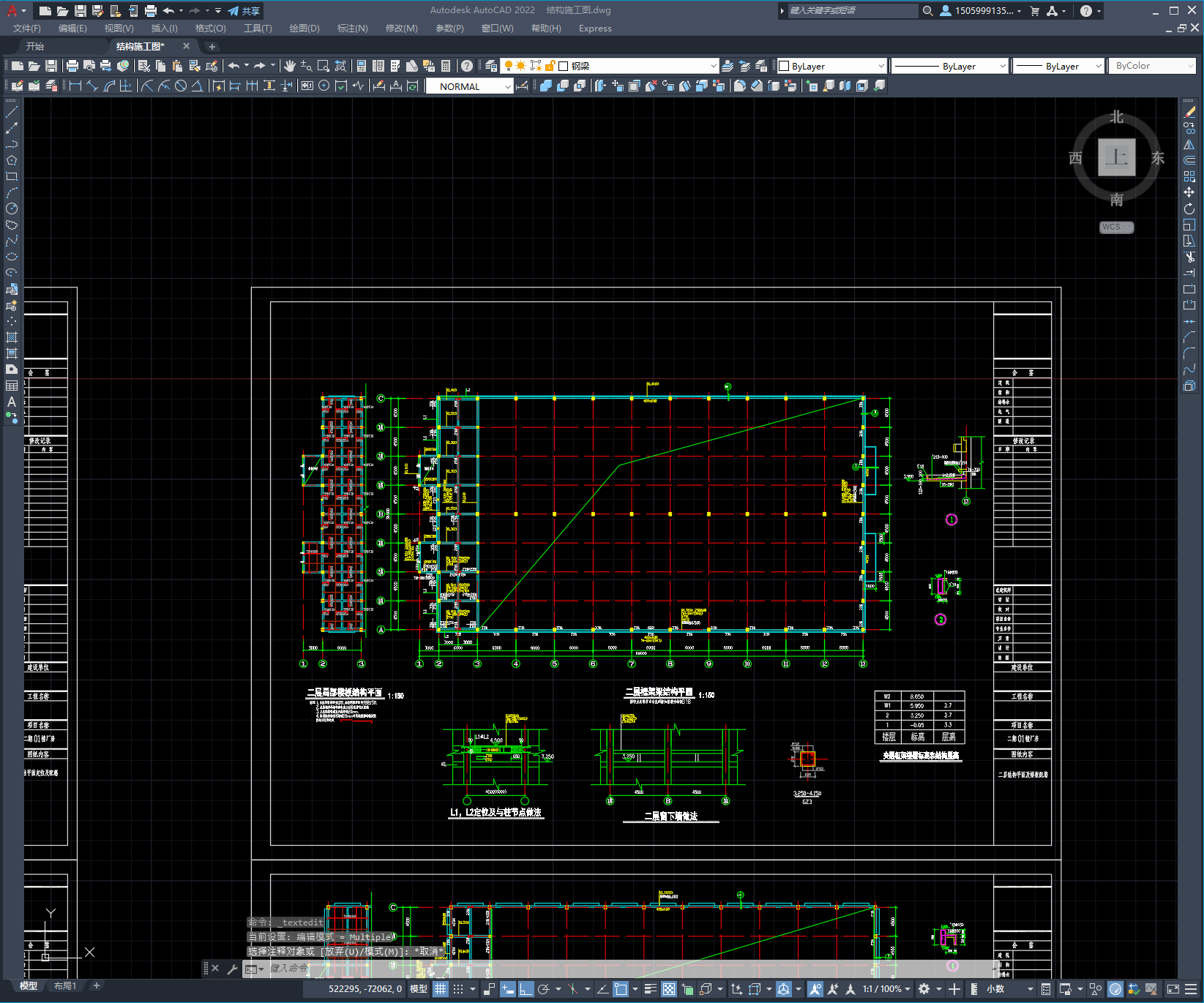
Task: Toggle polar tracking in status bar
Action: pyautogui.click(x=544, y=989)
